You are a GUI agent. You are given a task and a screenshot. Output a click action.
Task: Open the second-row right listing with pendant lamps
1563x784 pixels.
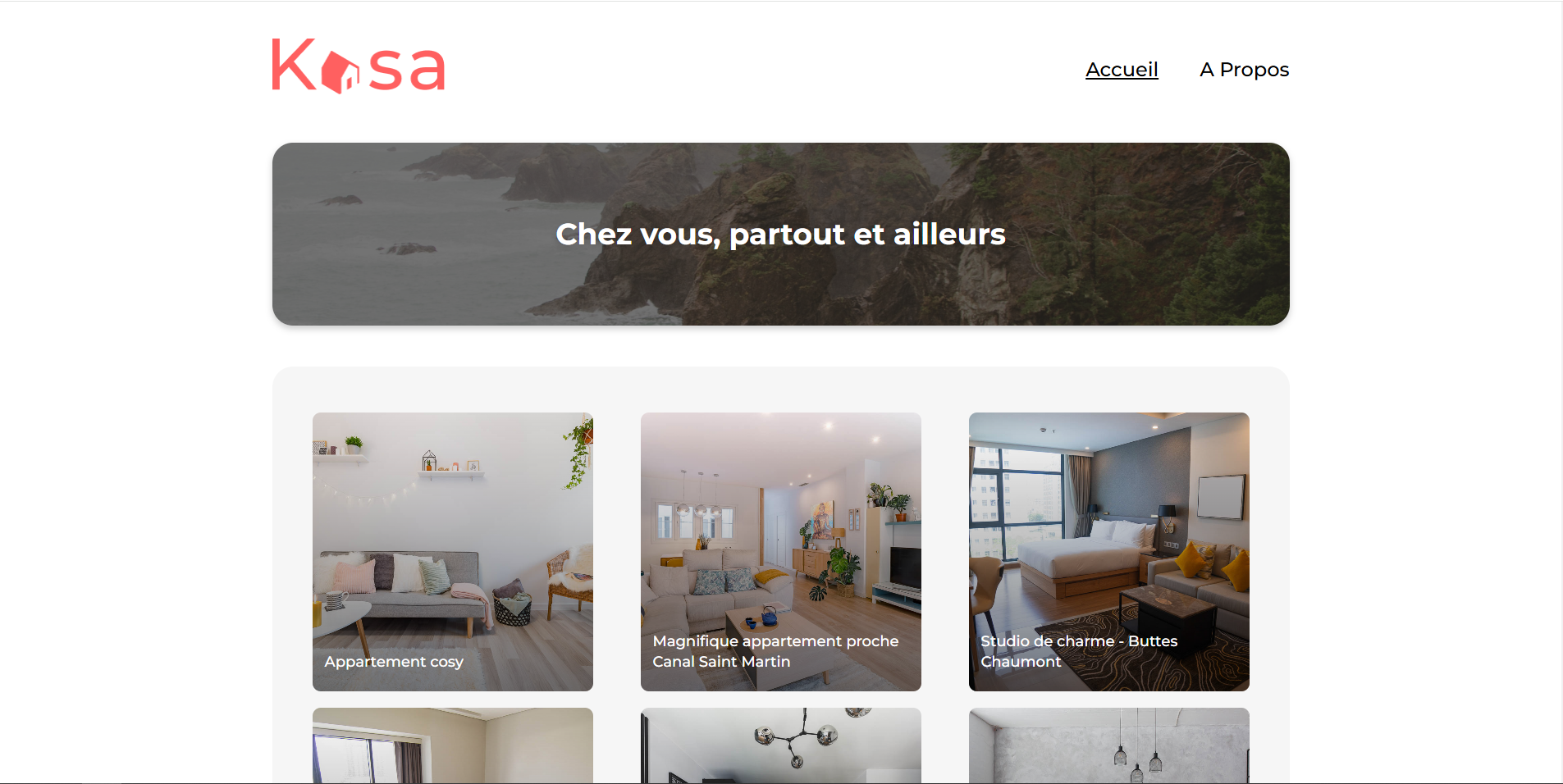1109,745
